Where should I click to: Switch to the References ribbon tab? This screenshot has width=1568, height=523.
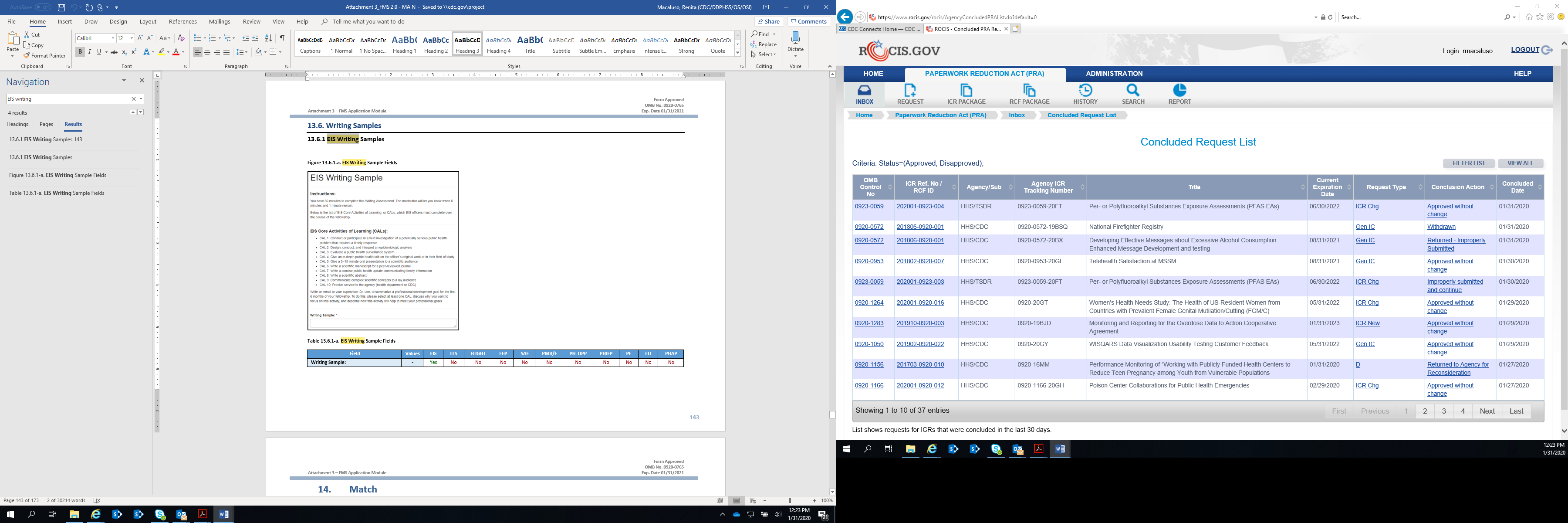(182, 21)
